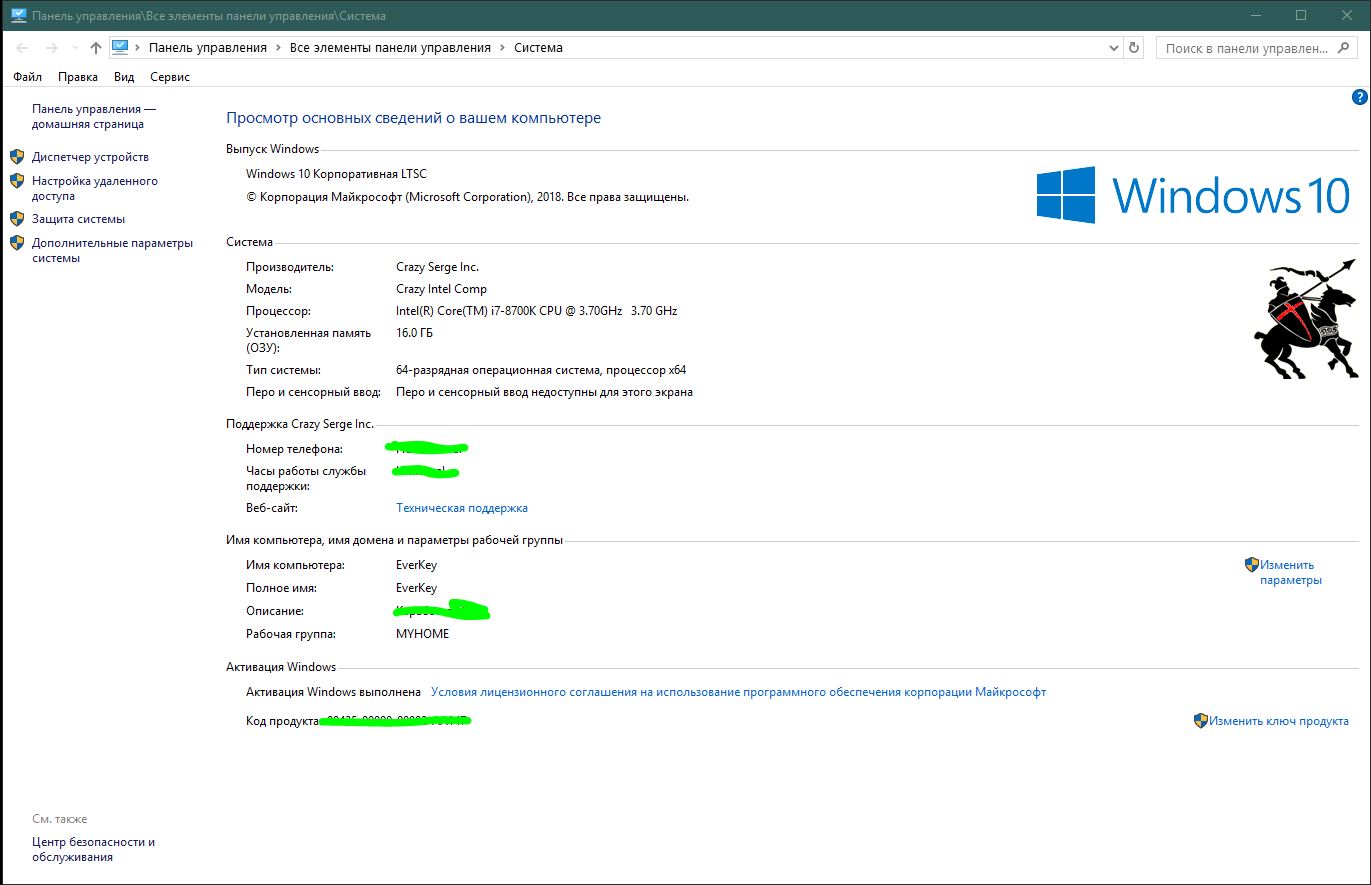Image resolution: width=1371 pixels, height=885 pixels.
Task: Open Диспетчер устройств
Action: 90,157
